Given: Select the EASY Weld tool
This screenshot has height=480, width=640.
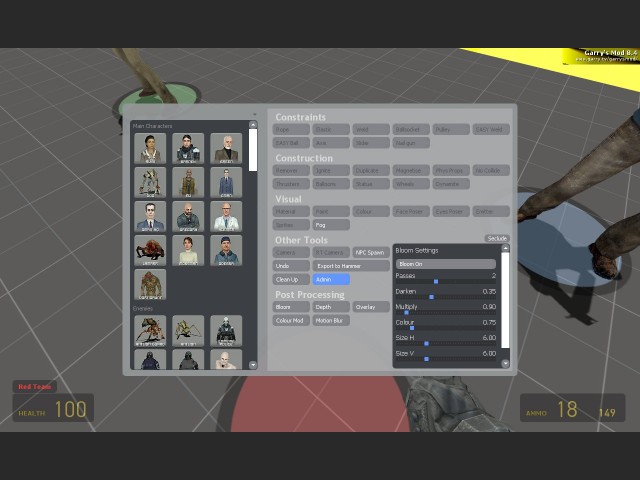Looking at the screenshot, I should [x=491, y=129].
